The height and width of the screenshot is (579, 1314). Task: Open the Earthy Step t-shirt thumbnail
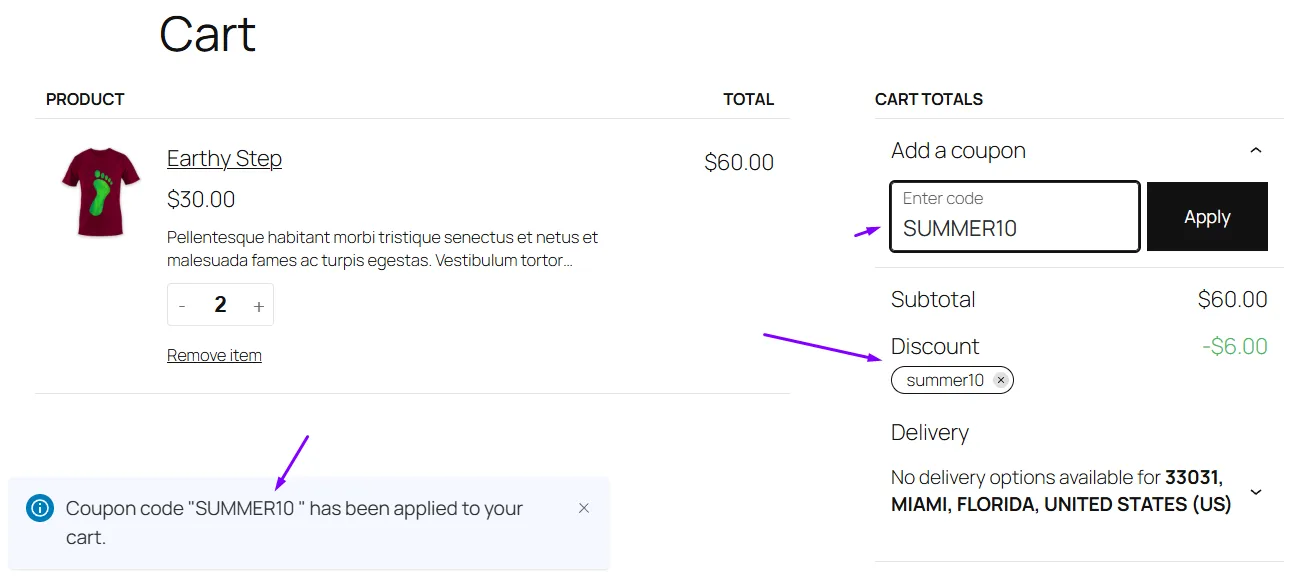click(x=101, y=191)
